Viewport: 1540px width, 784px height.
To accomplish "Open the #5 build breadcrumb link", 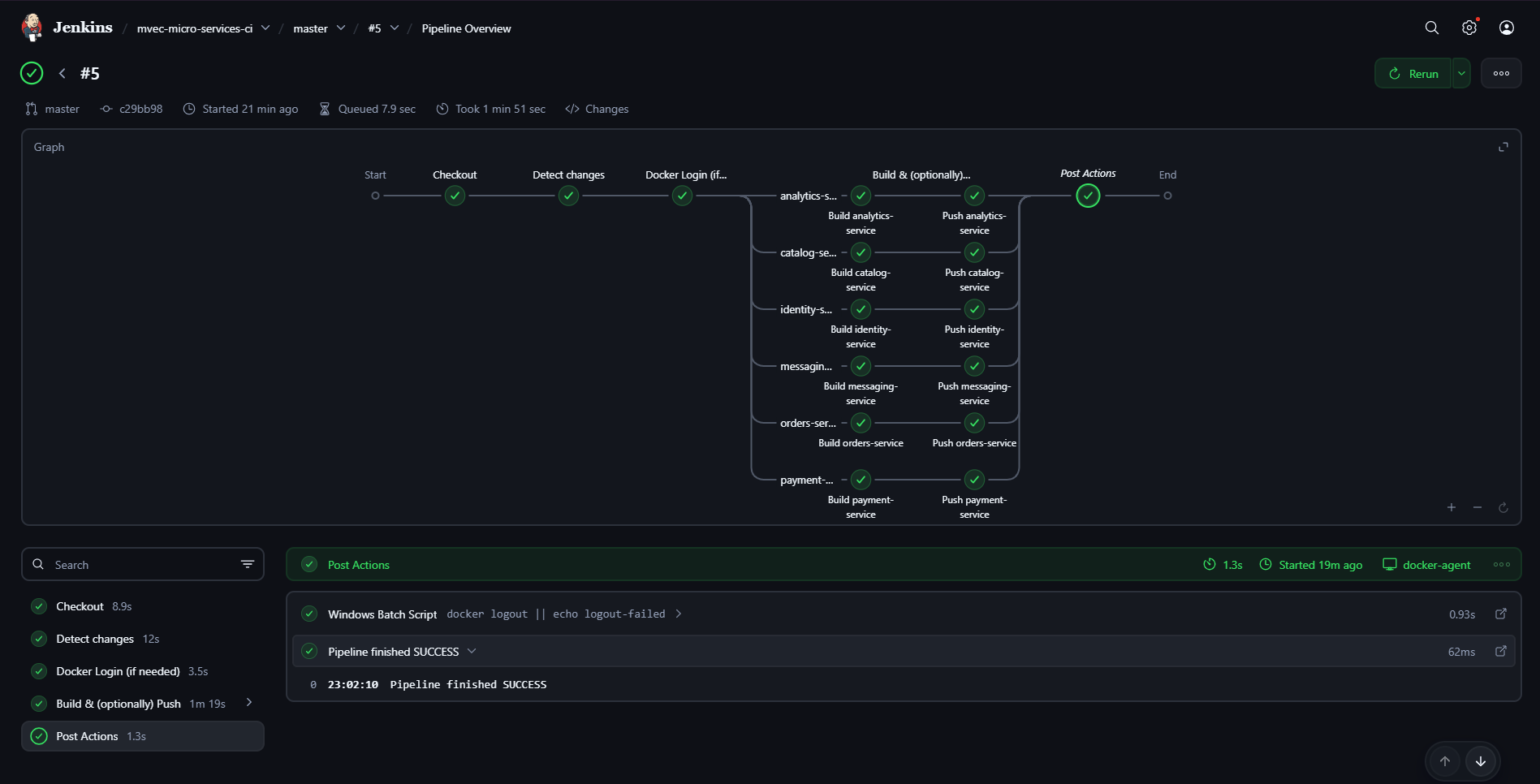I will pyautogui.click(x=374, y=28).
